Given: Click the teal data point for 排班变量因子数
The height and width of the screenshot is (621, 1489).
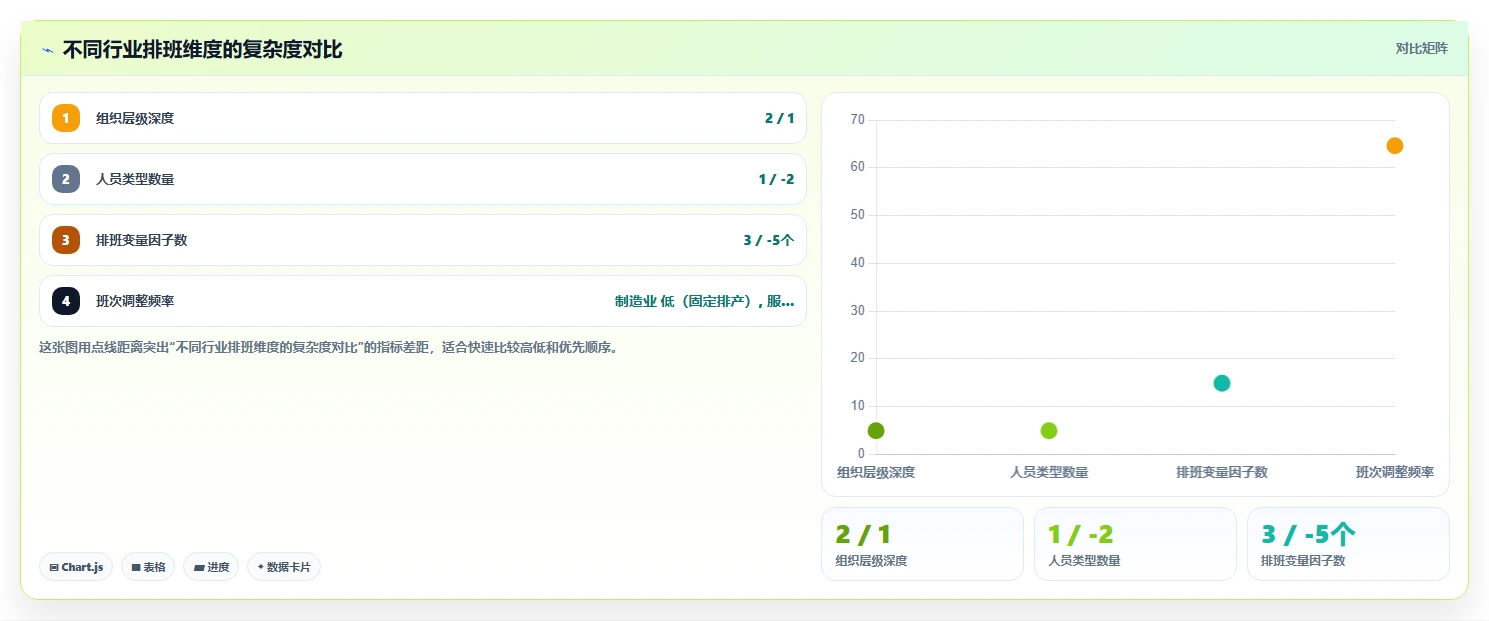Looking at the screenshot, I should 1222,383.
